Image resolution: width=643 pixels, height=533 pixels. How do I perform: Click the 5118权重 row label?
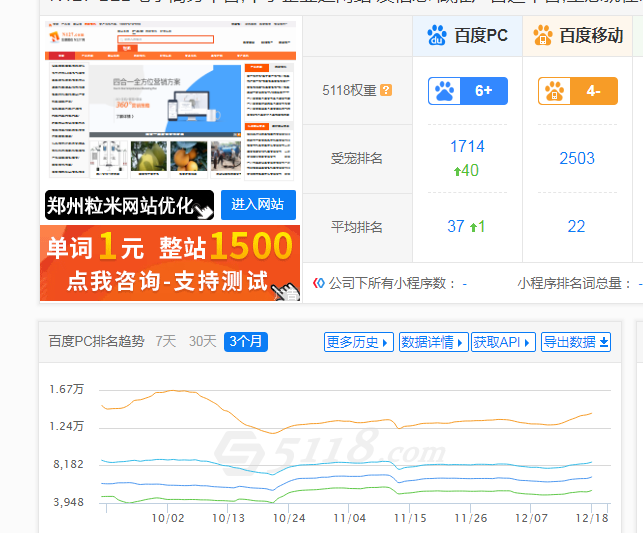[x=349, y=90]
